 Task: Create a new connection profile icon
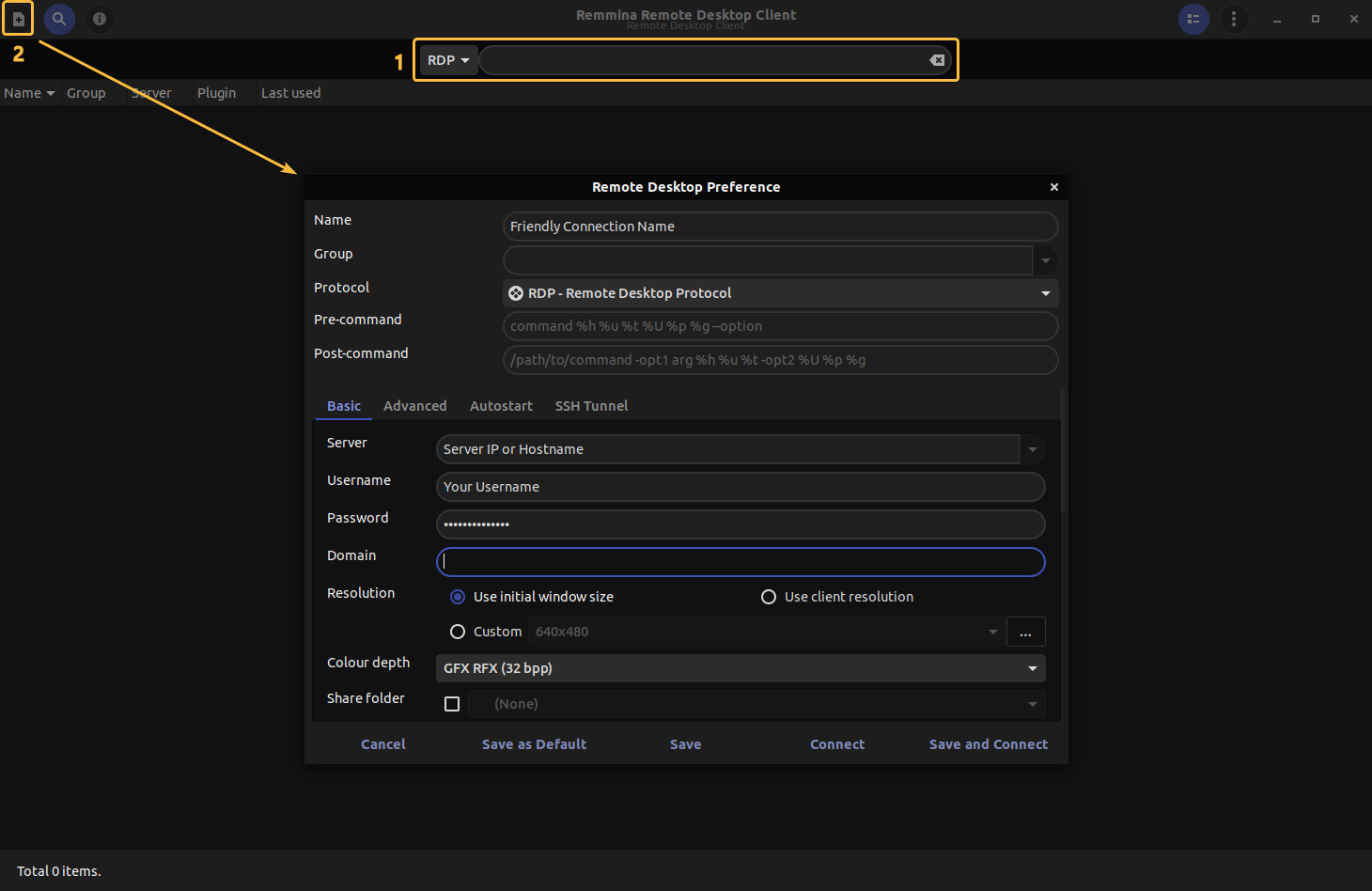click(18, 19)
